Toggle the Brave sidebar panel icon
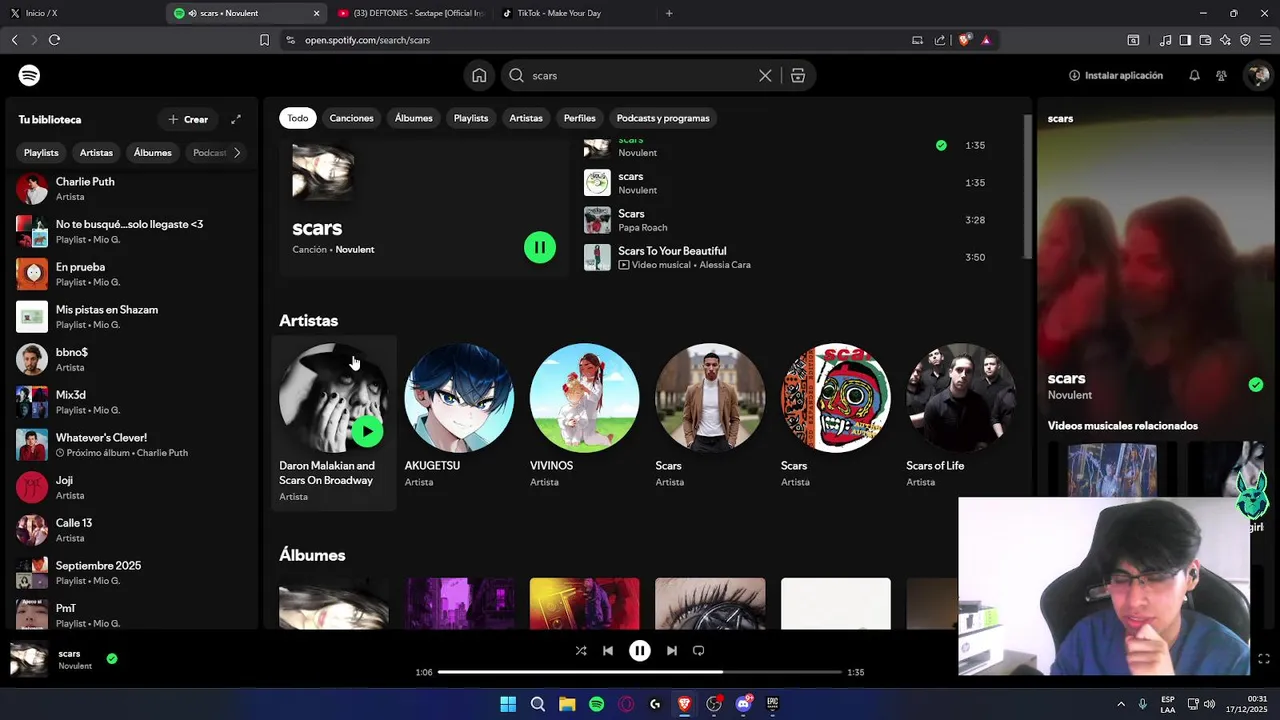This screenshot has height=720, width=1280. pos(1185,40)
